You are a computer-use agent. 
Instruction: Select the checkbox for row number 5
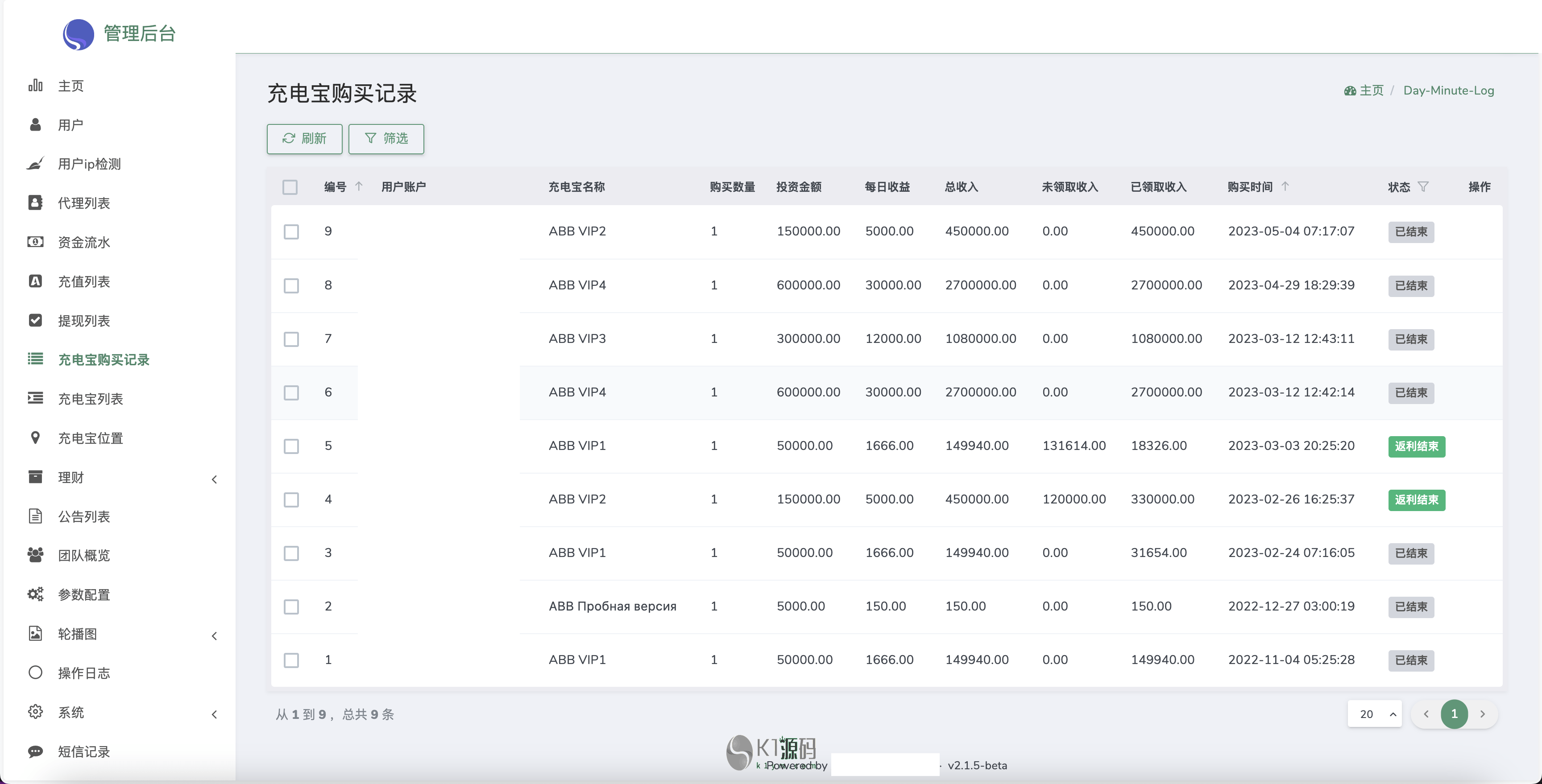click(x=291, y=446)
